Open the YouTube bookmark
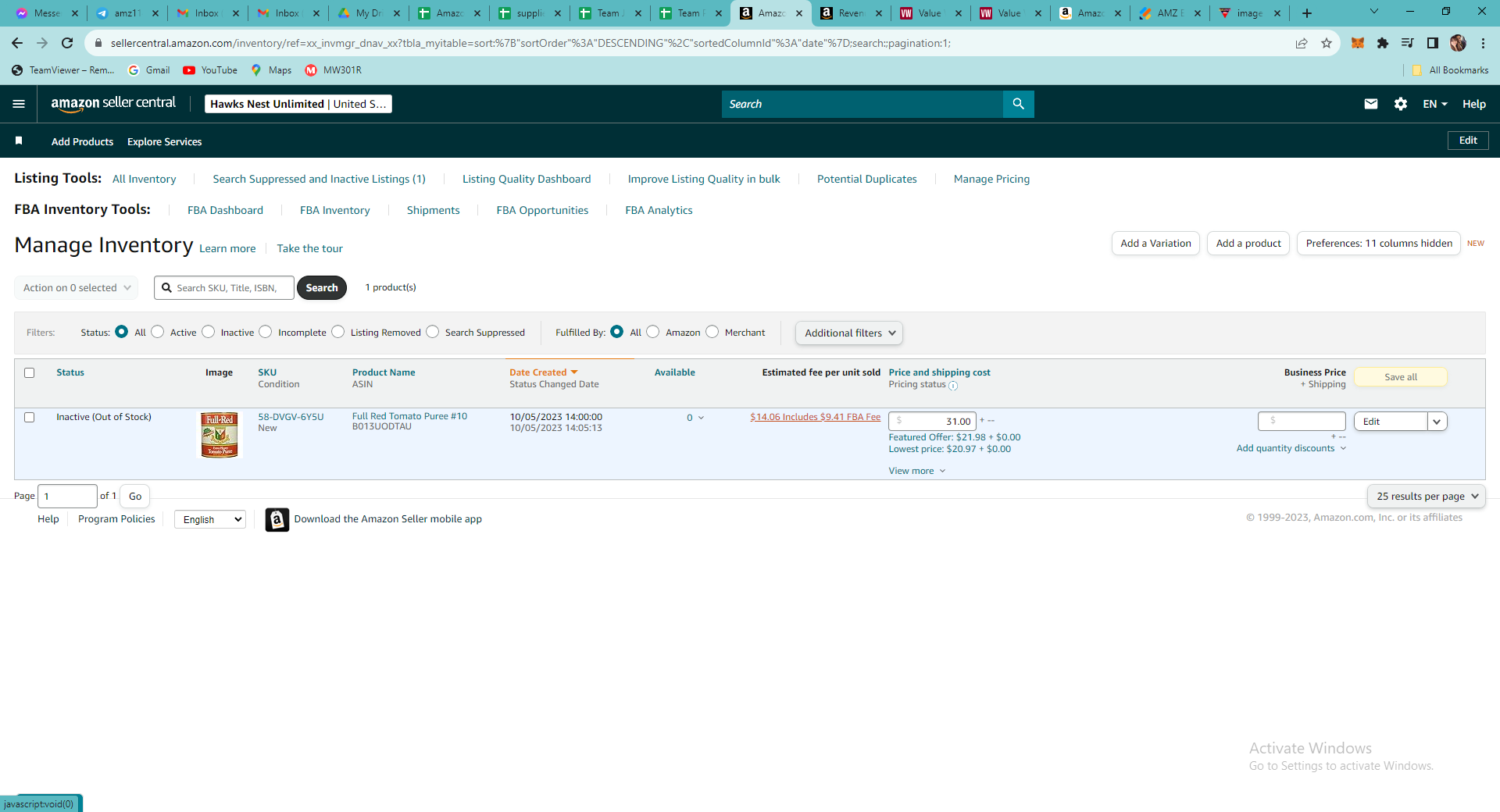Screen dimensions: 1500x812 click(x=210, y=70)
